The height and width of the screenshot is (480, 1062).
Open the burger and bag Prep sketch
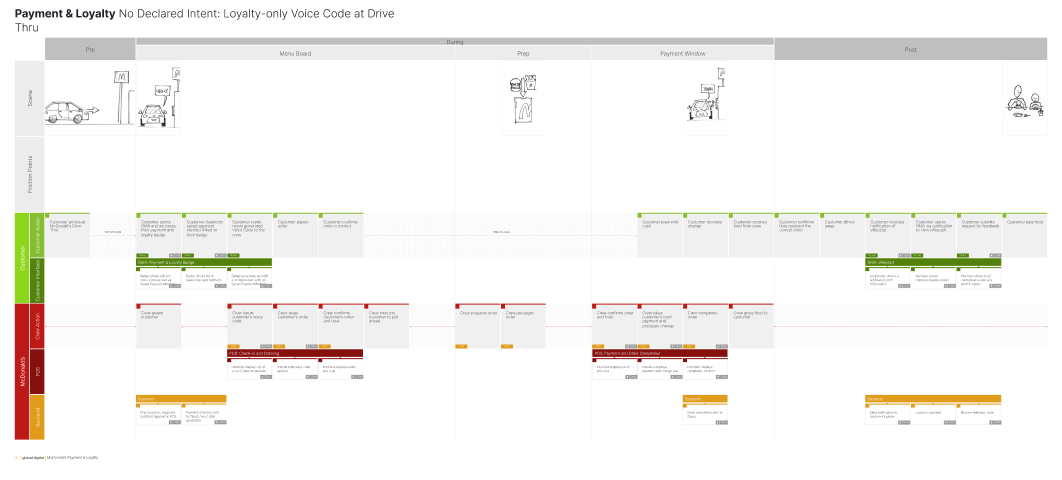523,97
